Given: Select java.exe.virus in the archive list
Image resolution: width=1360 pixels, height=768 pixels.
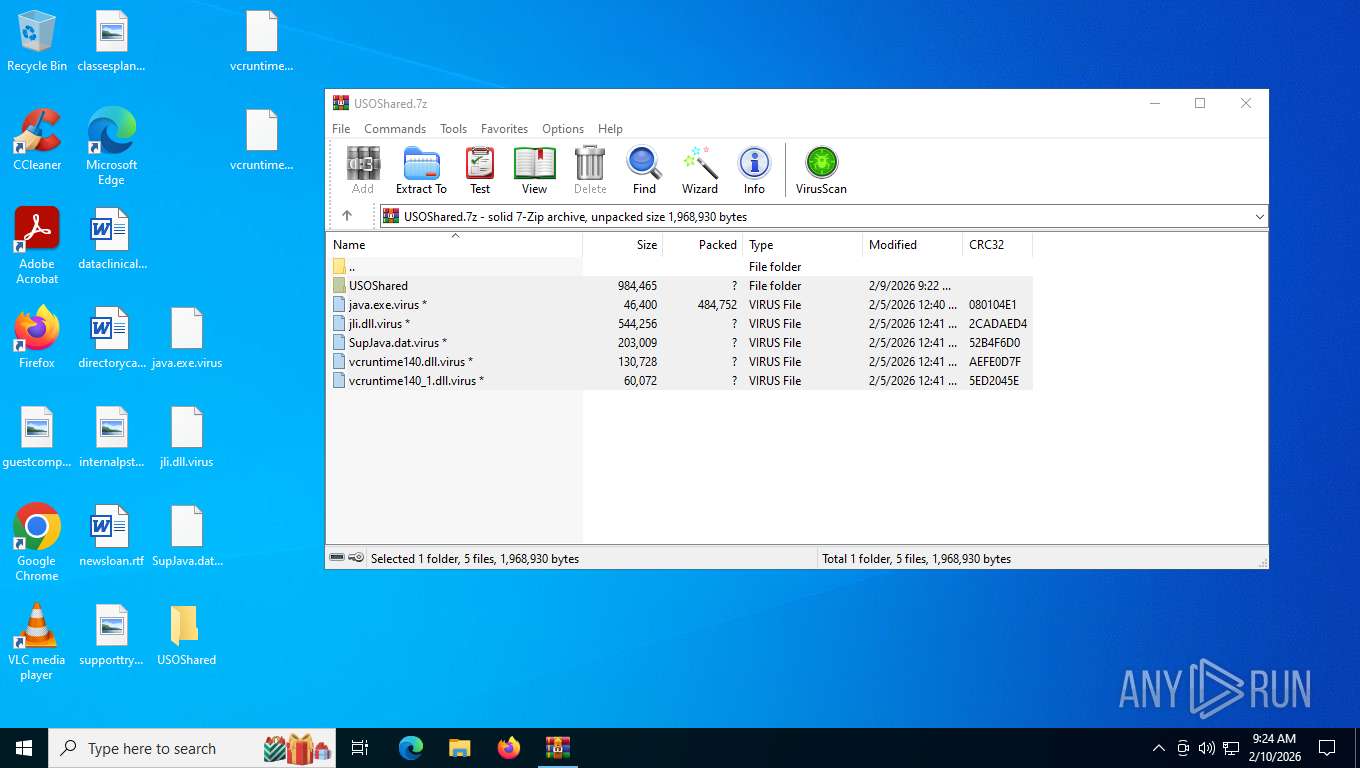Looking at the screenshot, I should (x=680, y=305).
